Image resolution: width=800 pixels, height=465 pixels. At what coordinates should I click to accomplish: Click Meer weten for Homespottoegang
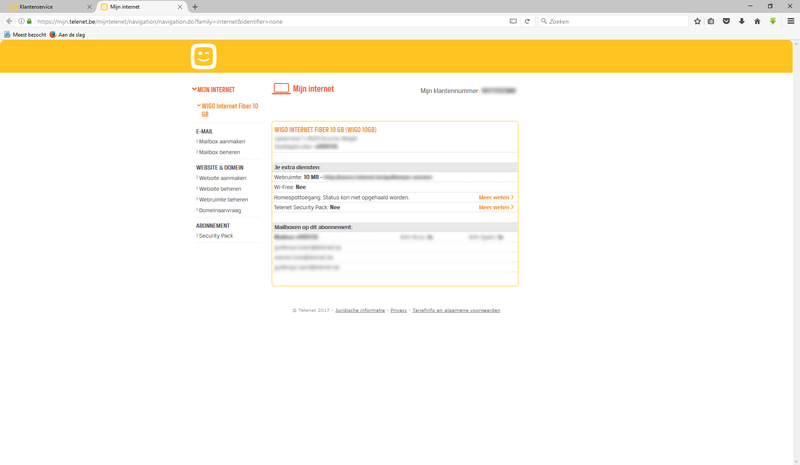[496, 198]
